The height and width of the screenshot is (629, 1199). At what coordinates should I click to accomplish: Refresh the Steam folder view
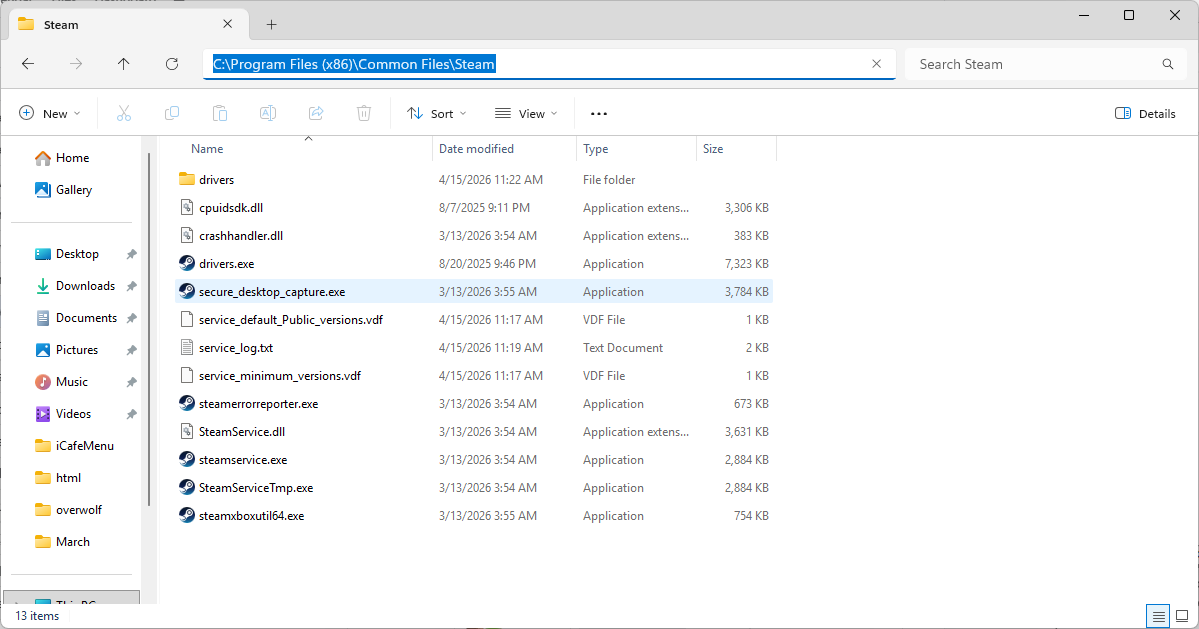[x=172, y=64]
